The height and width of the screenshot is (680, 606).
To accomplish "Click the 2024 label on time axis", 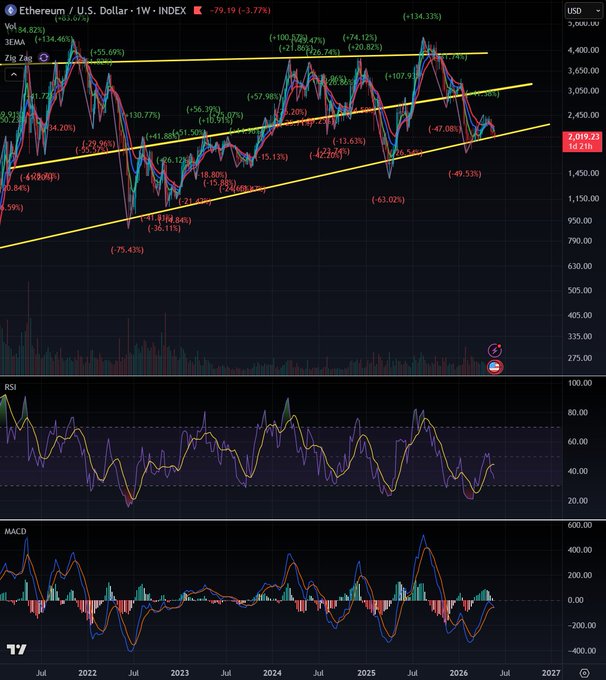I will tap(272, 673).
